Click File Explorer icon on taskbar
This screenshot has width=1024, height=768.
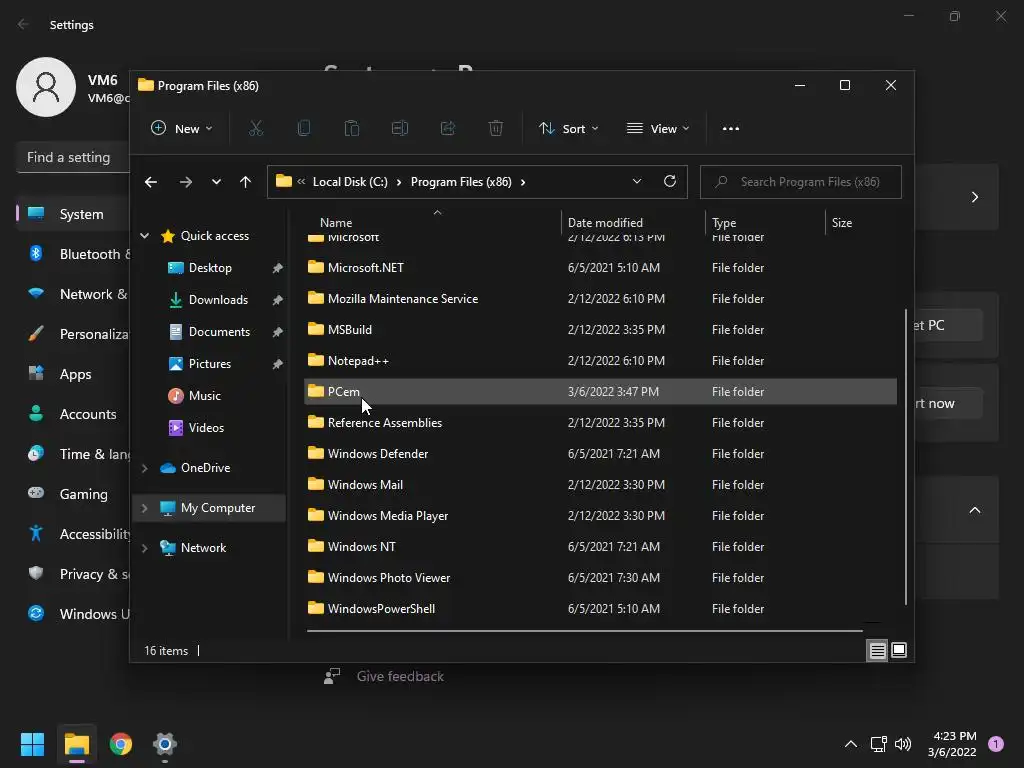pos(76,744)
